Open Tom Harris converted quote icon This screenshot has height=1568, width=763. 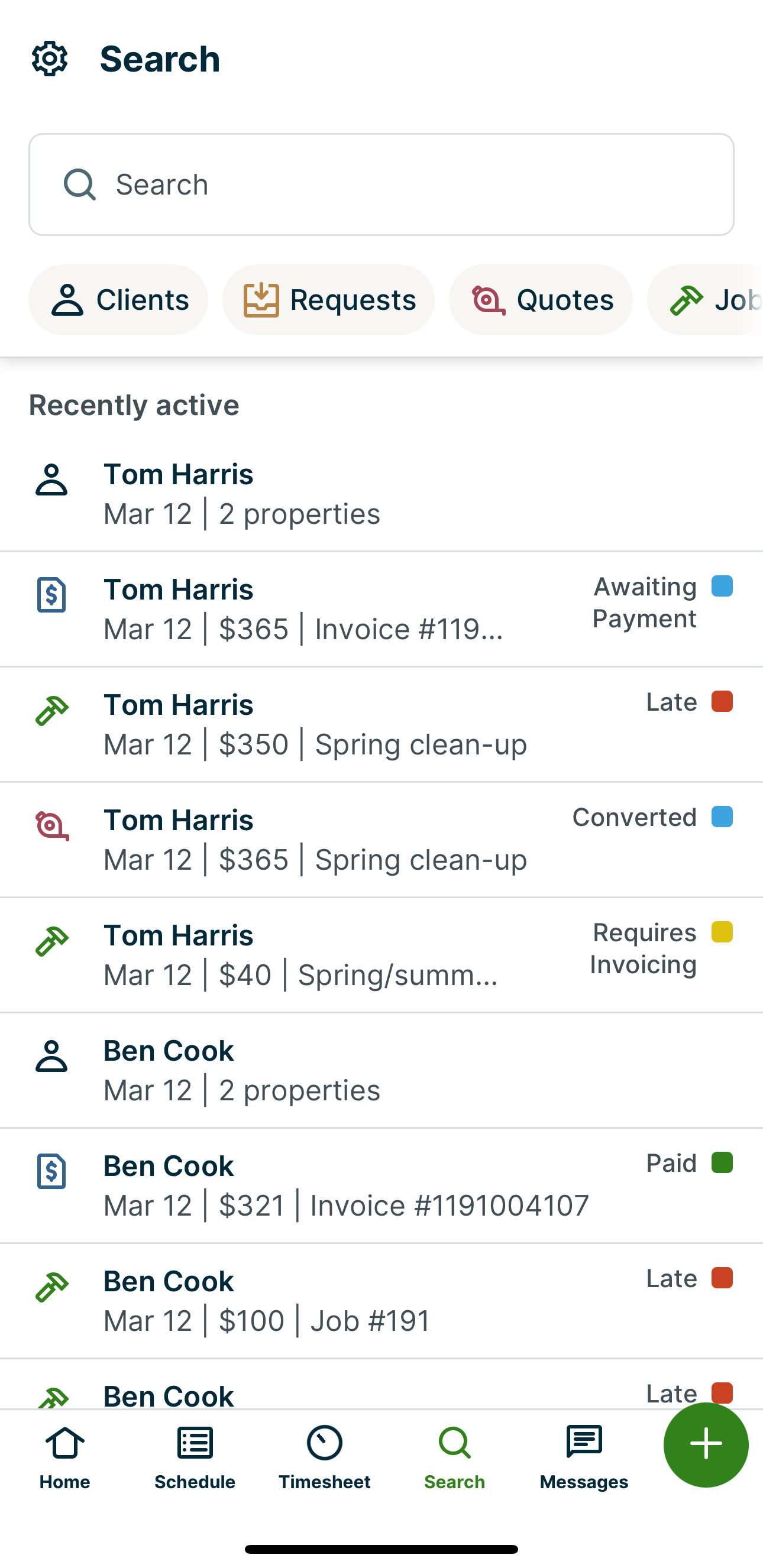pyautogui.click(x=52, y=826)
